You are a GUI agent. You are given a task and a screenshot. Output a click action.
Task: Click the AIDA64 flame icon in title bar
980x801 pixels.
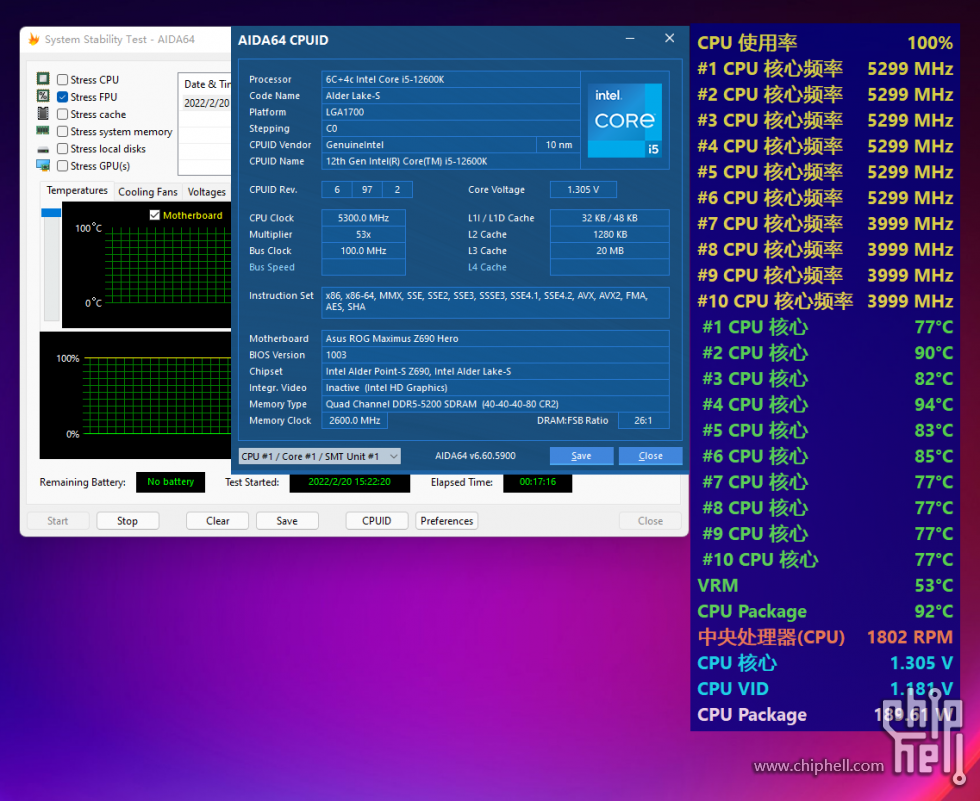(x=34, y=39)
